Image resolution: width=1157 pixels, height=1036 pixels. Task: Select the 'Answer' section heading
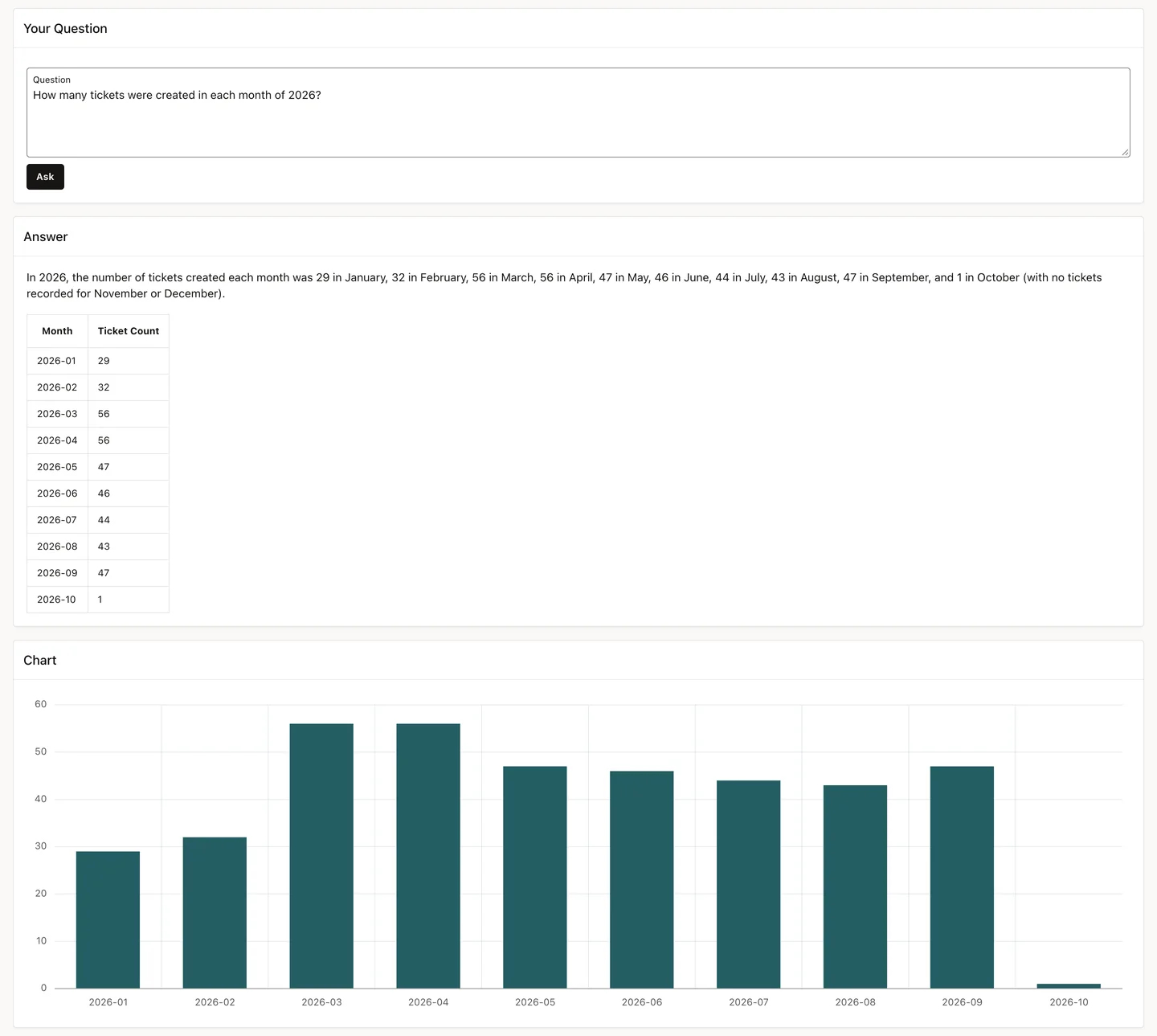[46, 237]
